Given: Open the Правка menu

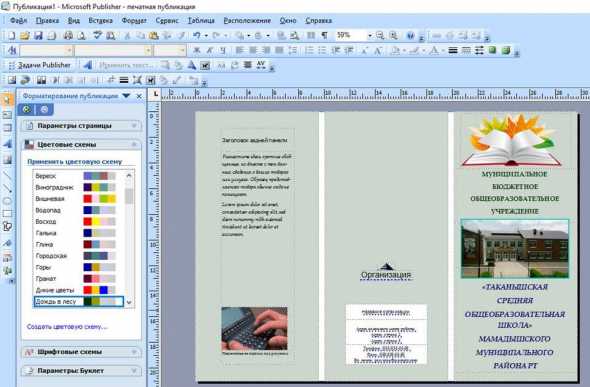Looking at the screenshot, I should 47,21.
